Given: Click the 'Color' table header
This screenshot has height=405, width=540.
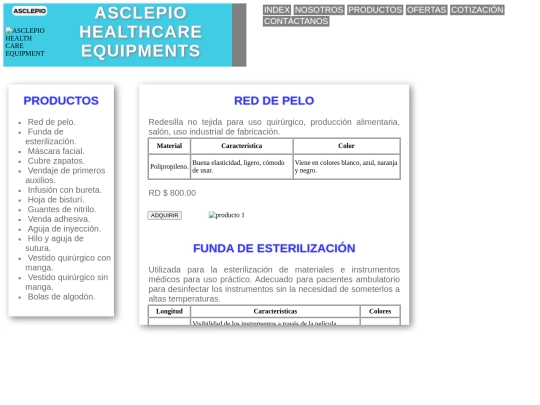Looking at the screenshot, I should click(x=346, y=146).
